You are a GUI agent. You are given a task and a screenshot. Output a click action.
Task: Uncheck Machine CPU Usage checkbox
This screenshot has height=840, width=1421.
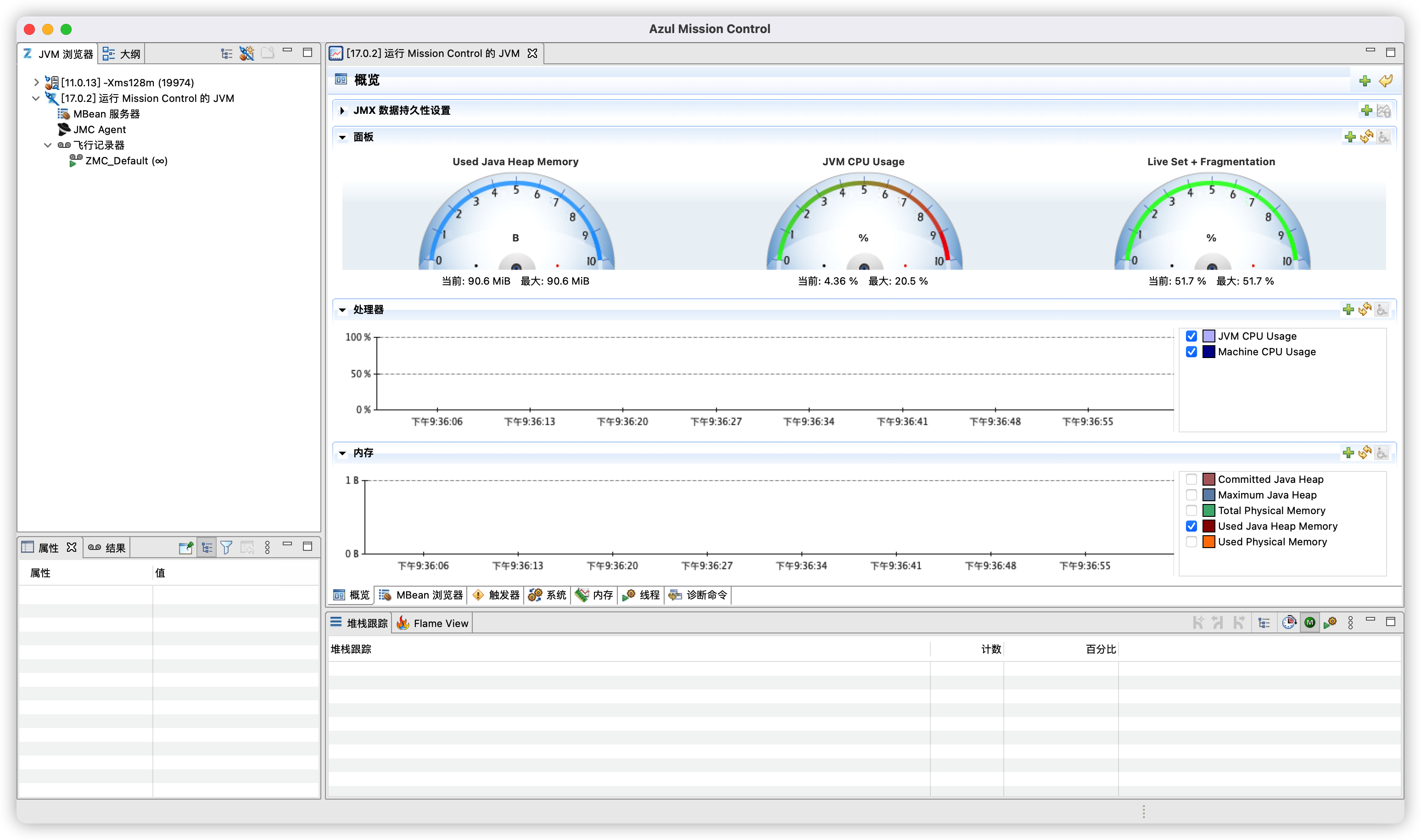point(1191,352)
